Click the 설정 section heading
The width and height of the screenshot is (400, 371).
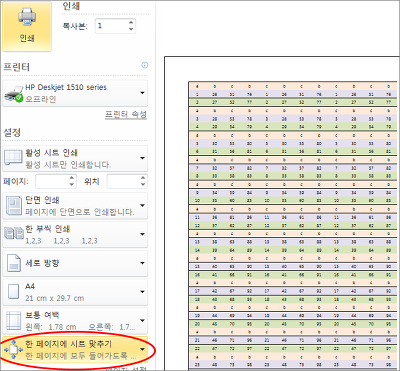coord(12,132)
